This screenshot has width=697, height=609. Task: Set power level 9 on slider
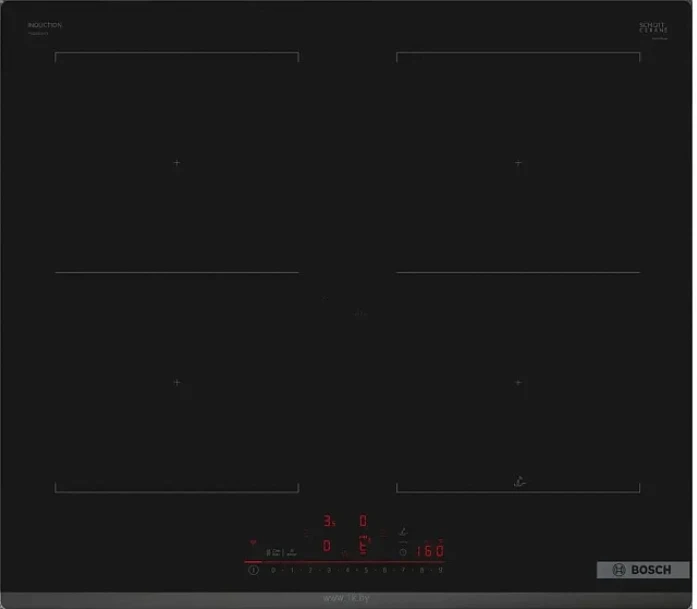(441, 570)
